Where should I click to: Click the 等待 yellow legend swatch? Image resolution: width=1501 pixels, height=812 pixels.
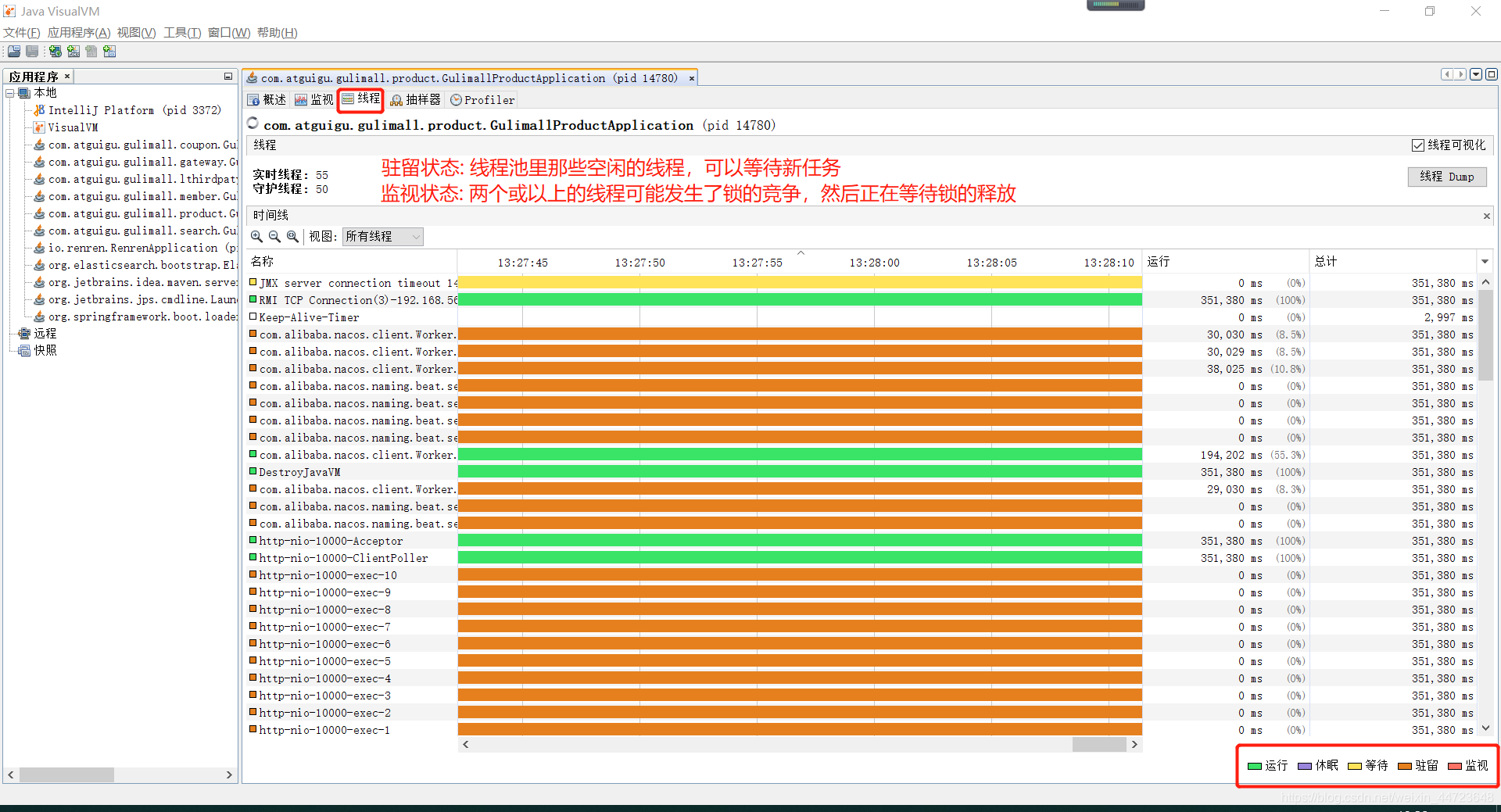(1355, 766)
